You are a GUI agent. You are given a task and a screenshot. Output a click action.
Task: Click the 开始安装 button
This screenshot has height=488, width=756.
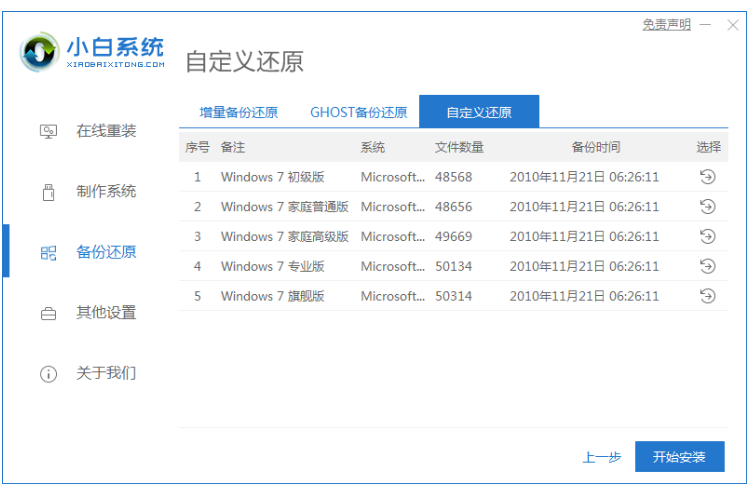pos(679,457)
